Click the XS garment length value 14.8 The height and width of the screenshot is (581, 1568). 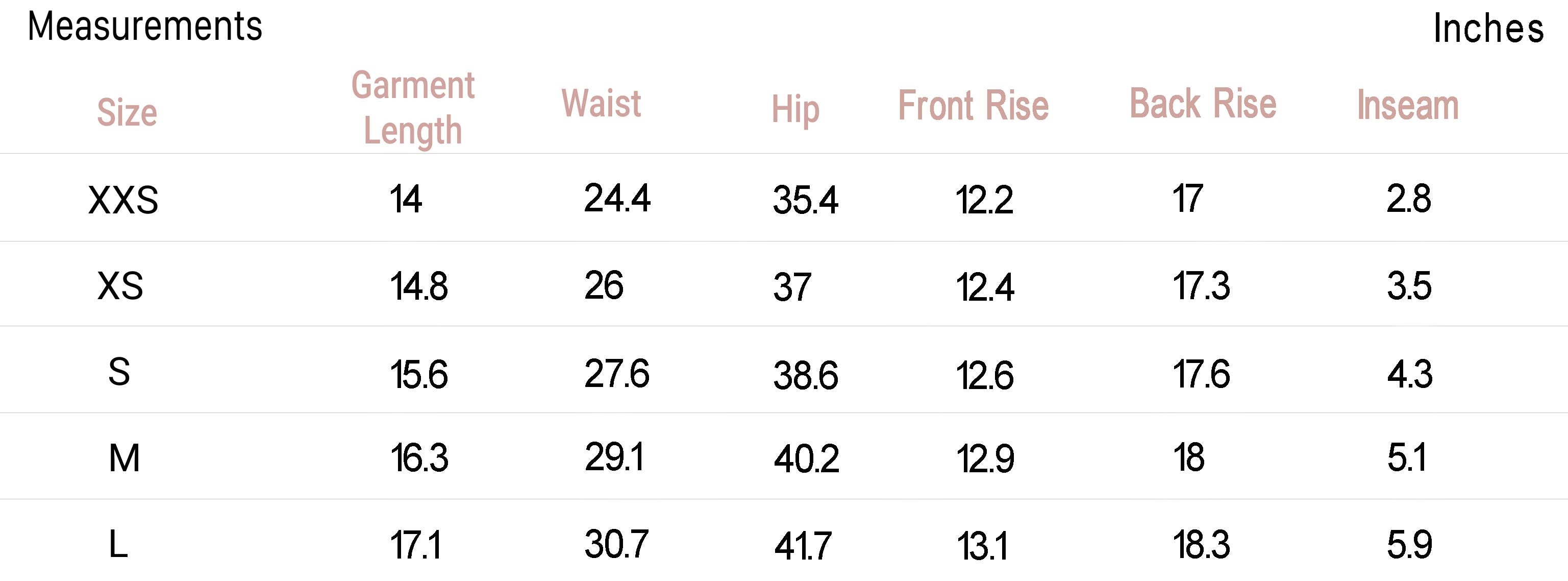click(419, 286)
